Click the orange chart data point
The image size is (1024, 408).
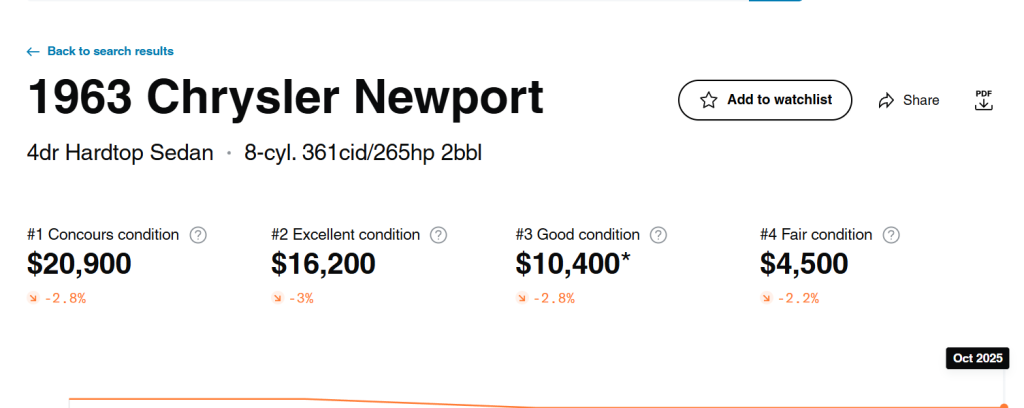(x=1003, y=405)
